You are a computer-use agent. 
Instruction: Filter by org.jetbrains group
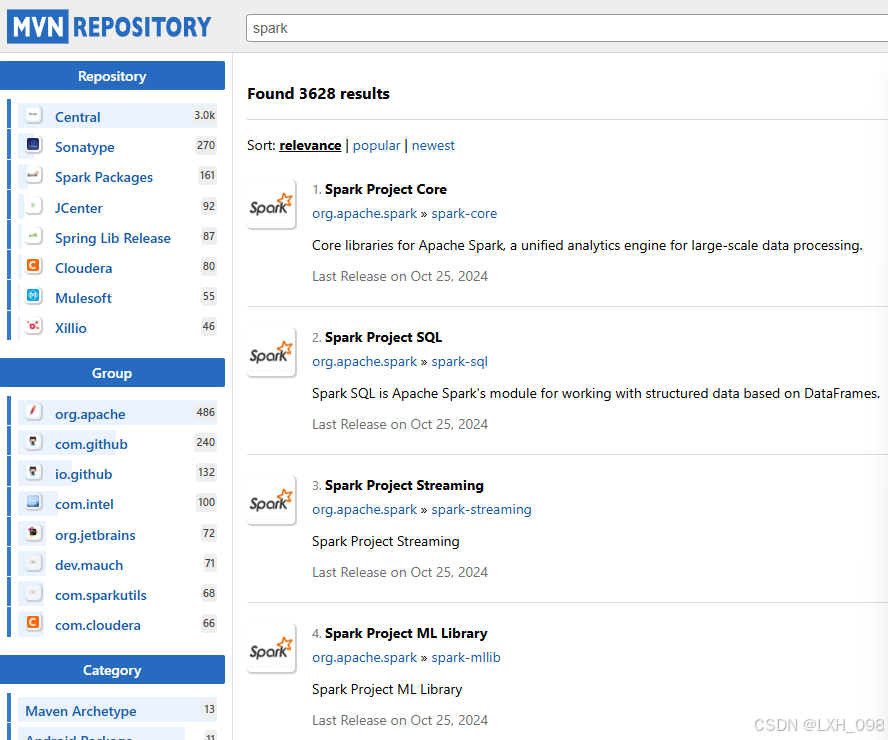95,535
